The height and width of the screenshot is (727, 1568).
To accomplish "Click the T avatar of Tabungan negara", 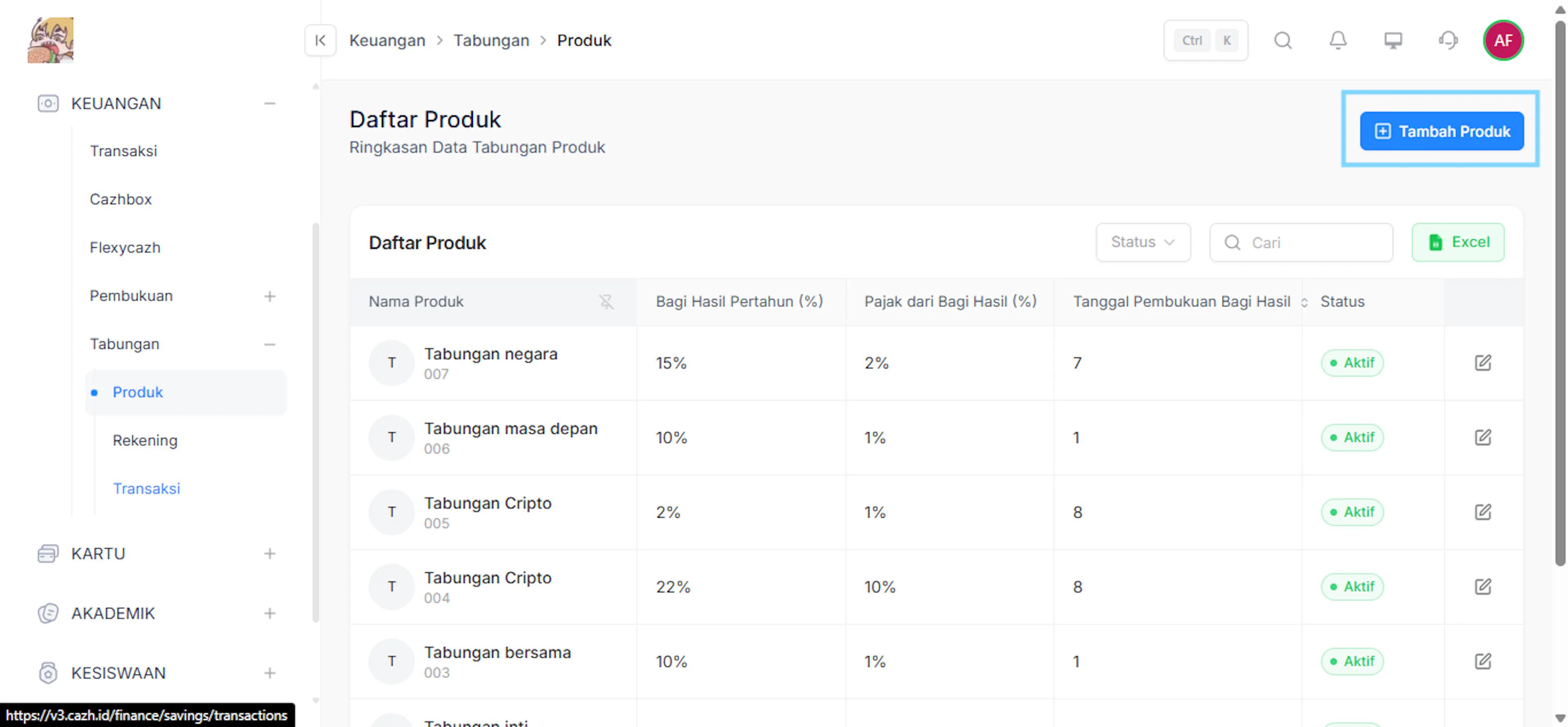I will [392, 362].
